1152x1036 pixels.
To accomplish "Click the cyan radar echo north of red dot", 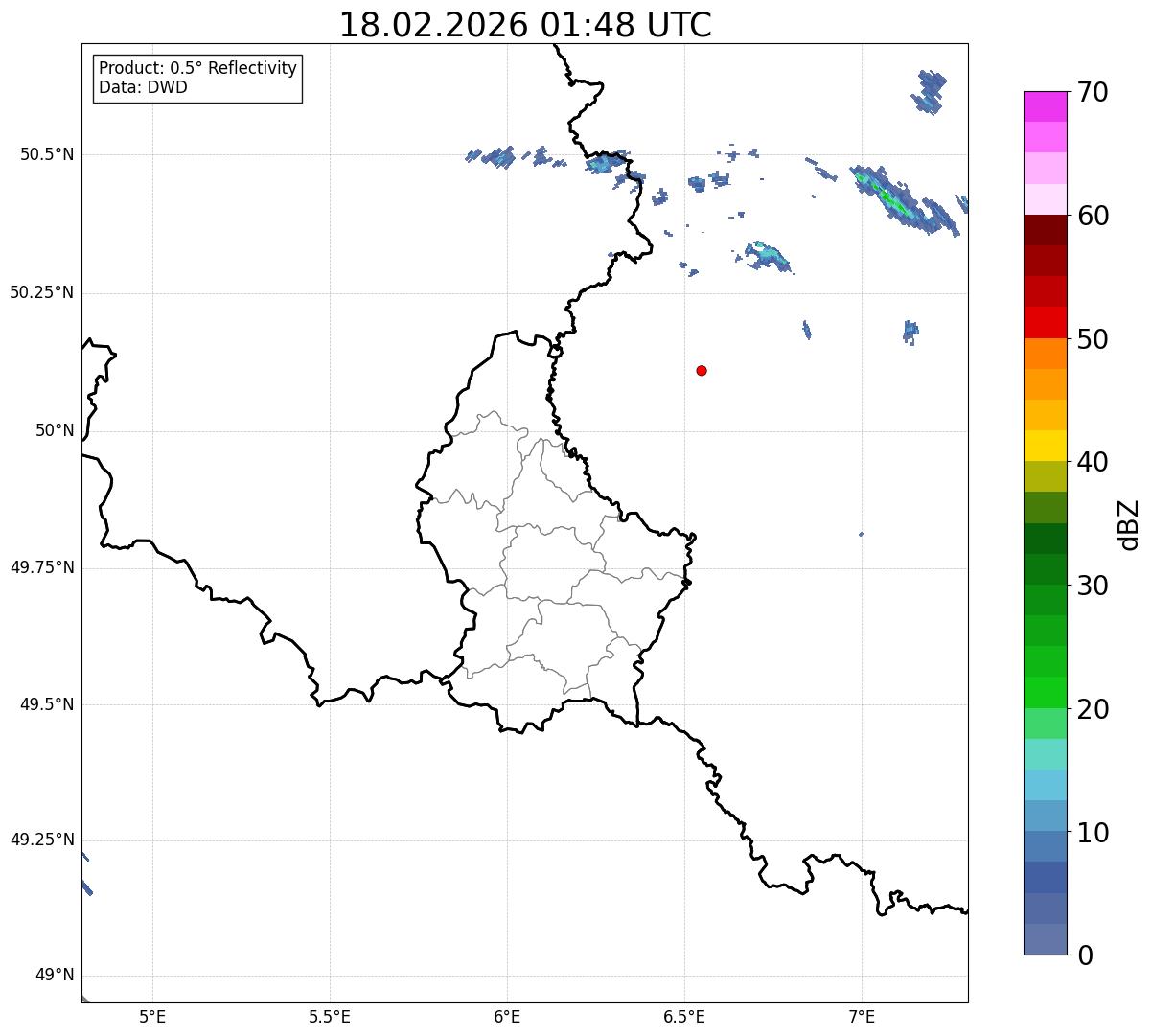I will 767,256.
